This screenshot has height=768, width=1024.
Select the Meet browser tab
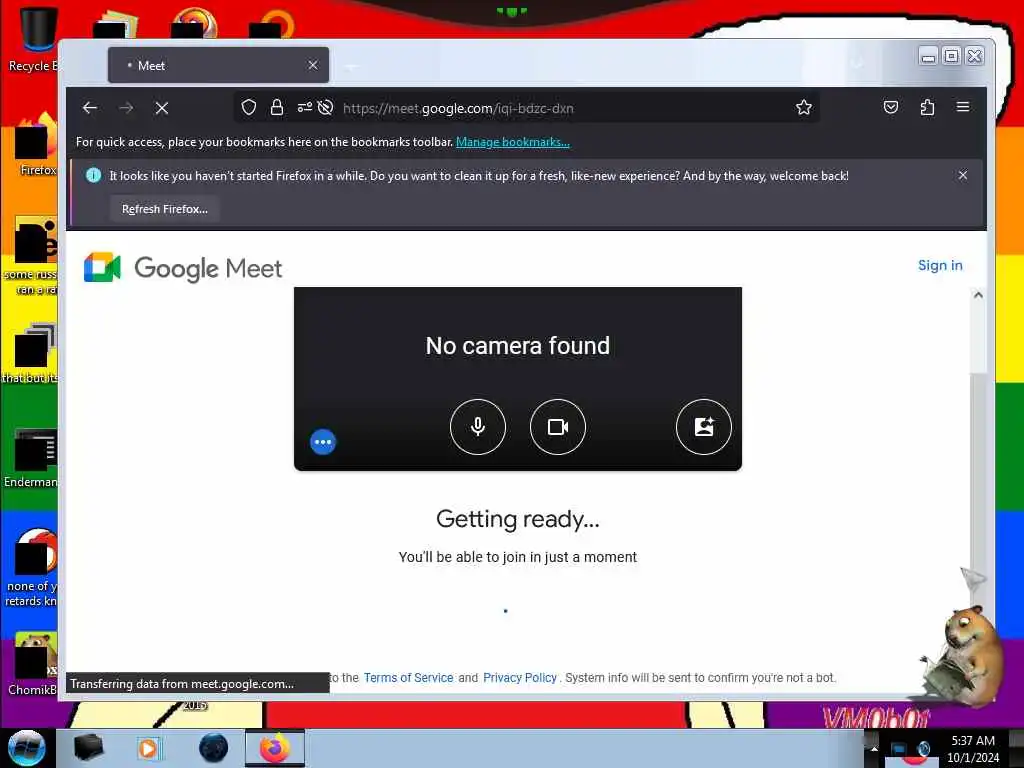point(218,65)
